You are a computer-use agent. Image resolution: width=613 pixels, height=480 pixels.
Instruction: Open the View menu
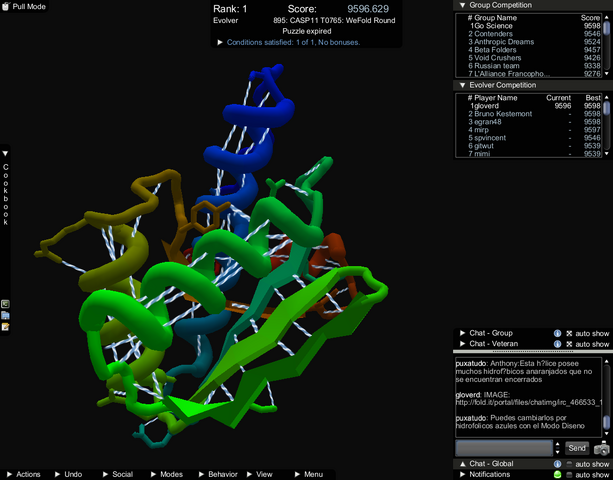click(260, 474)
